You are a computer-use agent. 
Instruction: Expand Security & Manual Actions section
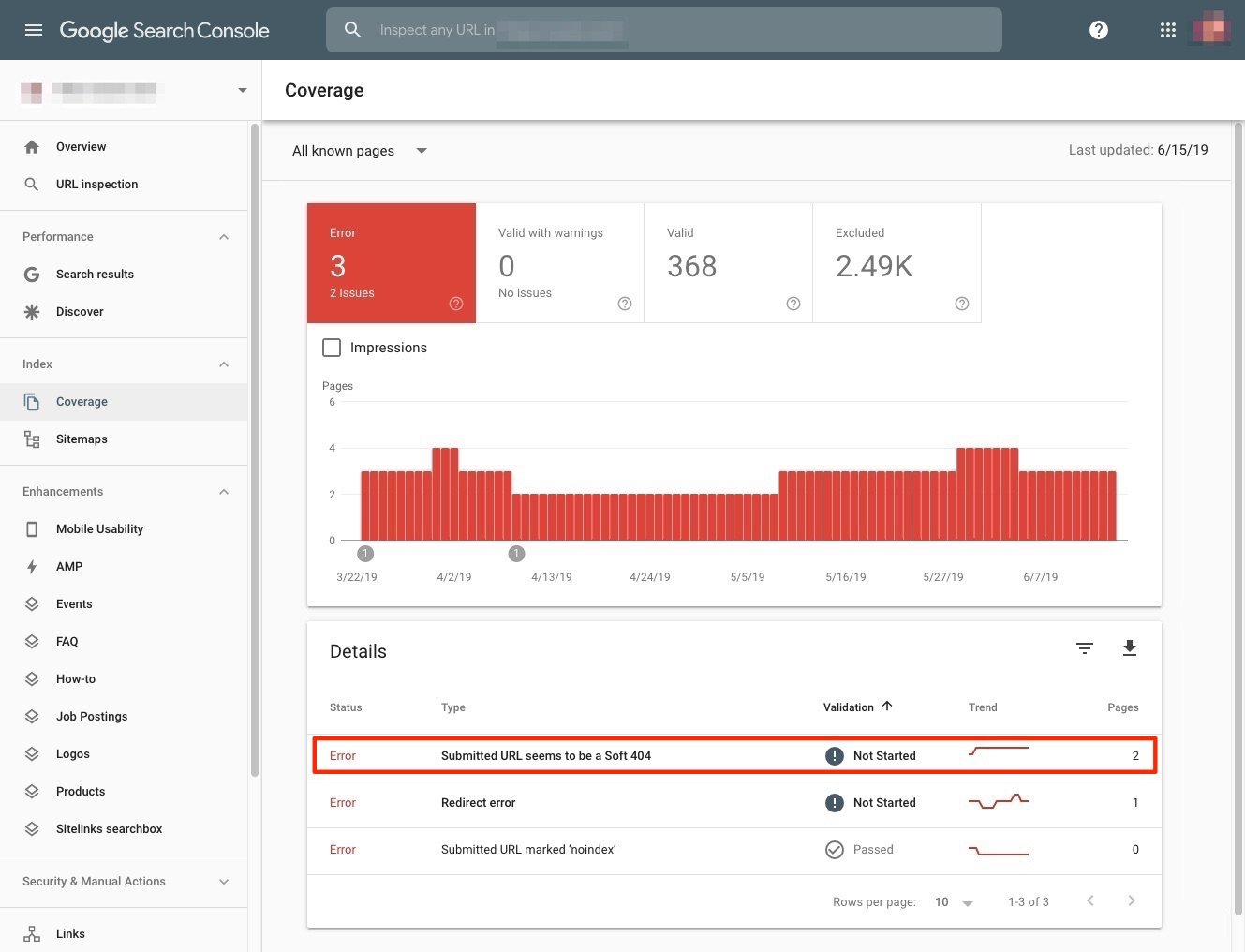point(224,882)
